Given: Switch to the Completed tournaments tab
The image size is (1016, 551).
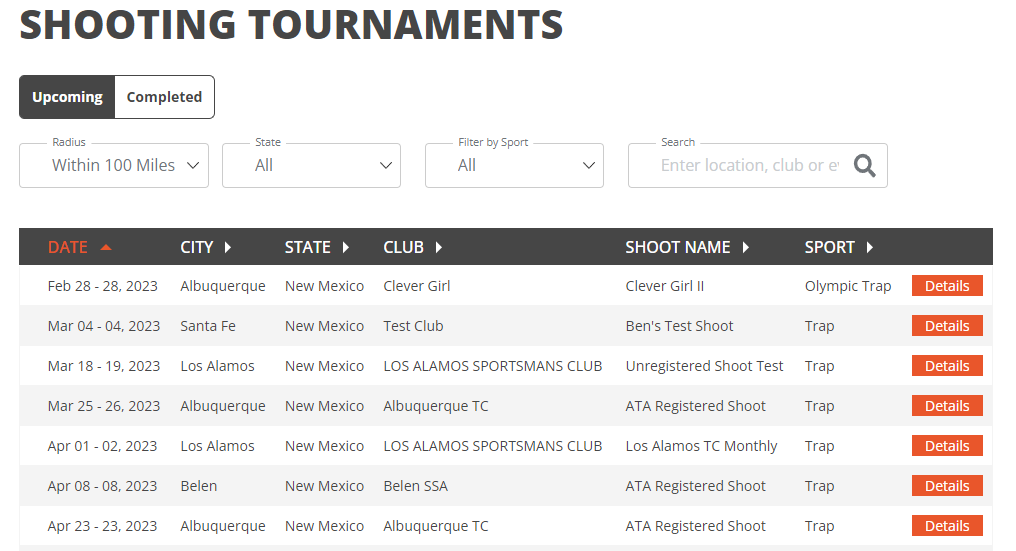Looking at the screenshot, I should click(x=165, y=97).
